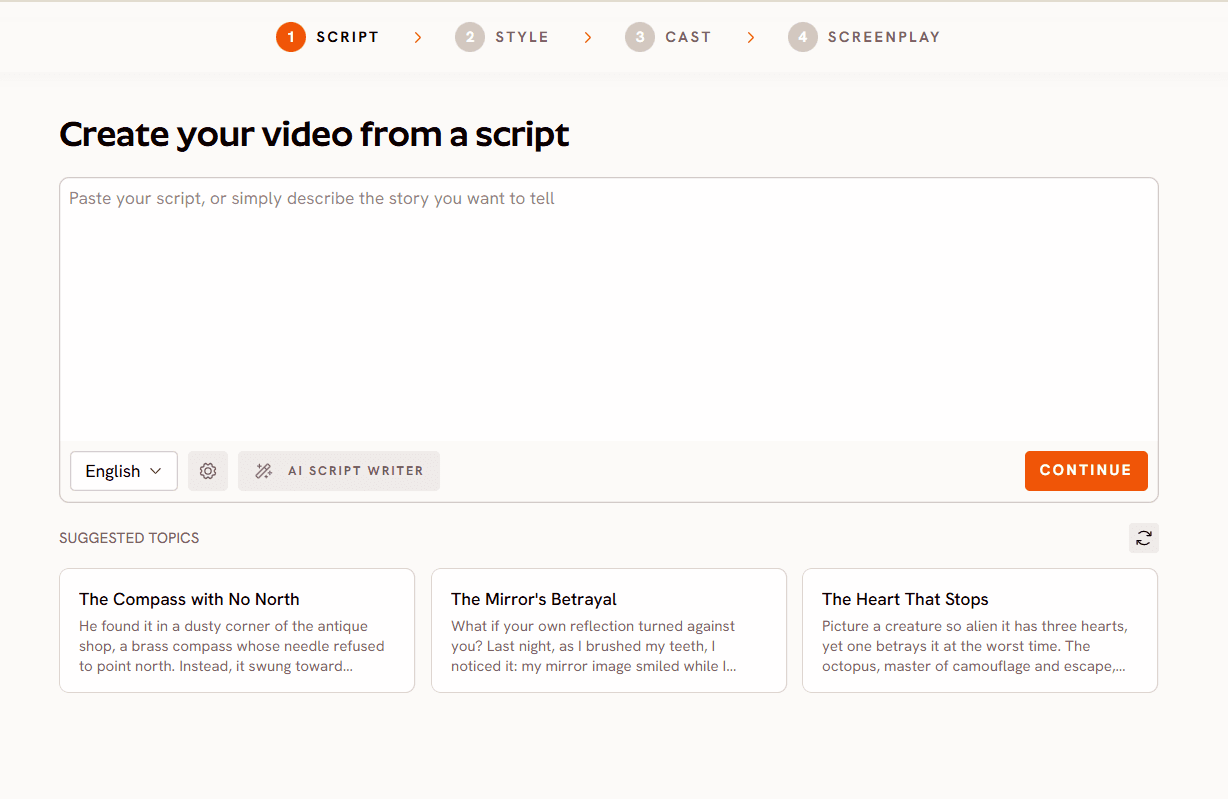Choose The Heart That Stops topic card

[980, 631]
